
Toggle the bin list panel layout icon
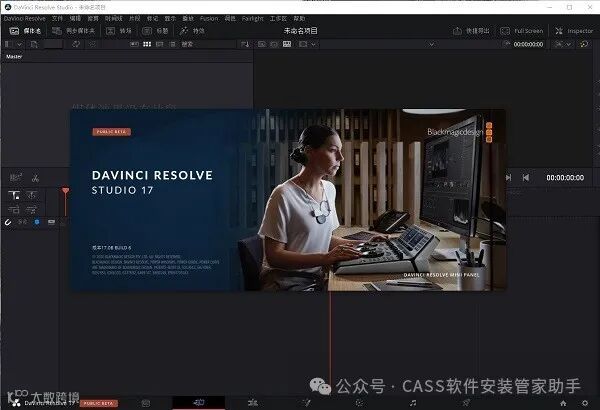point(8,44)
